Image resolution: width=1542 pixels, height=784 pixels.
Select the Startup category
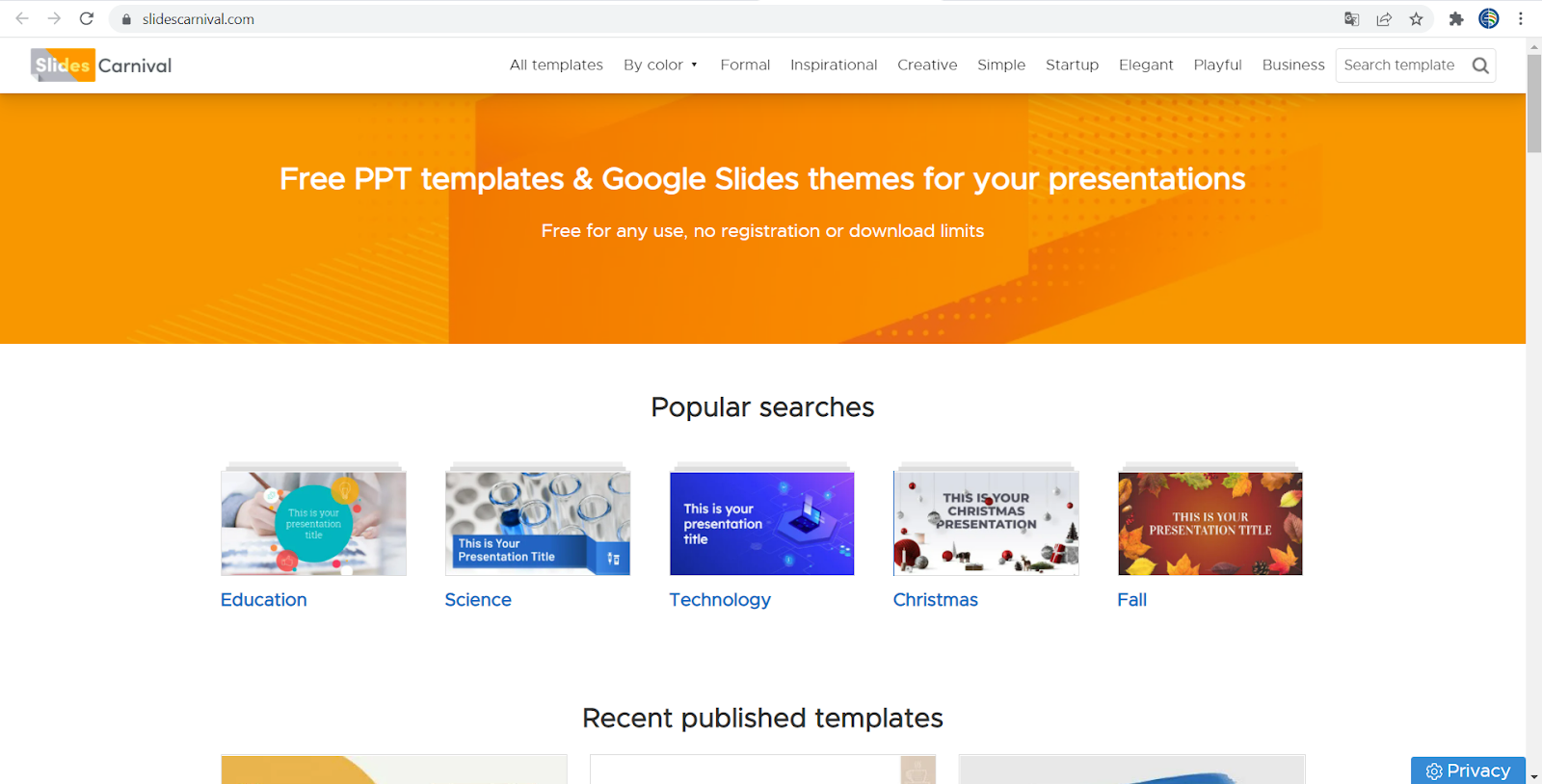[1072, 65]
